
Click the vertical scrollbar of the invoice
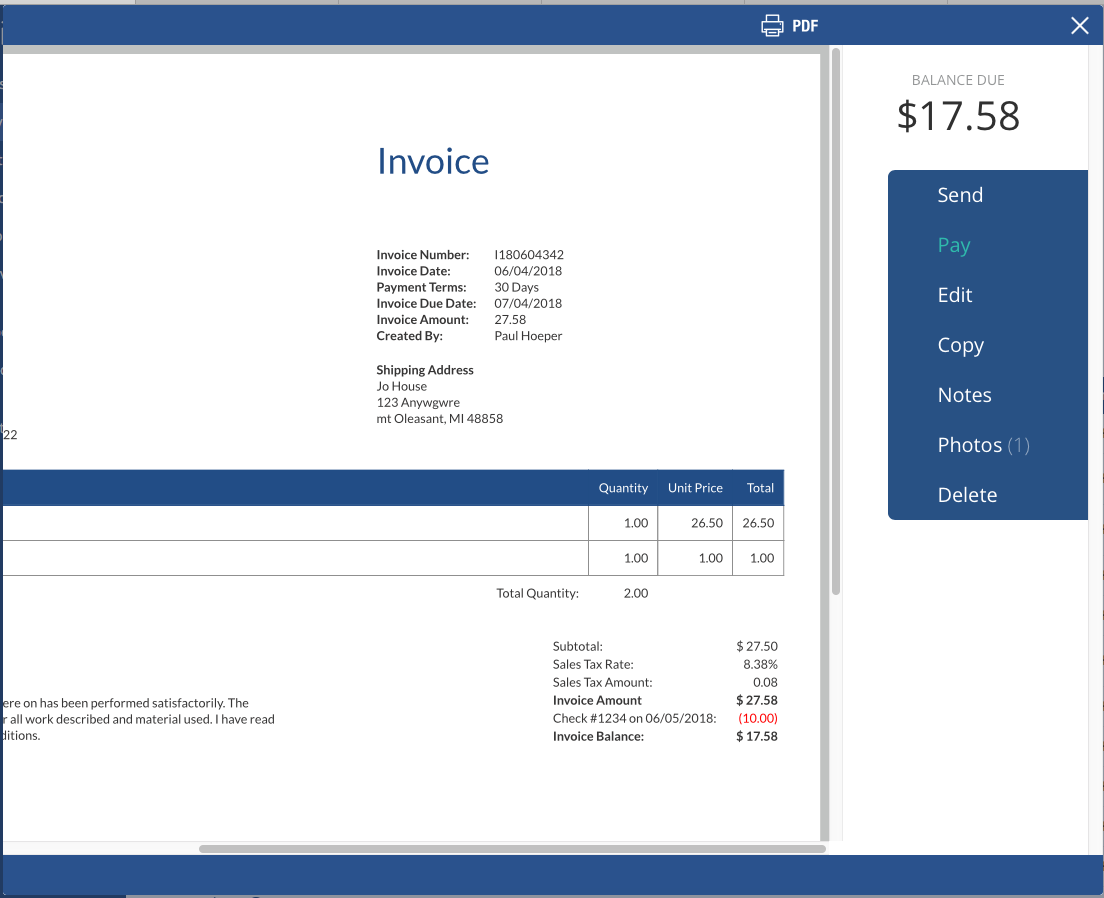[835, 320]
